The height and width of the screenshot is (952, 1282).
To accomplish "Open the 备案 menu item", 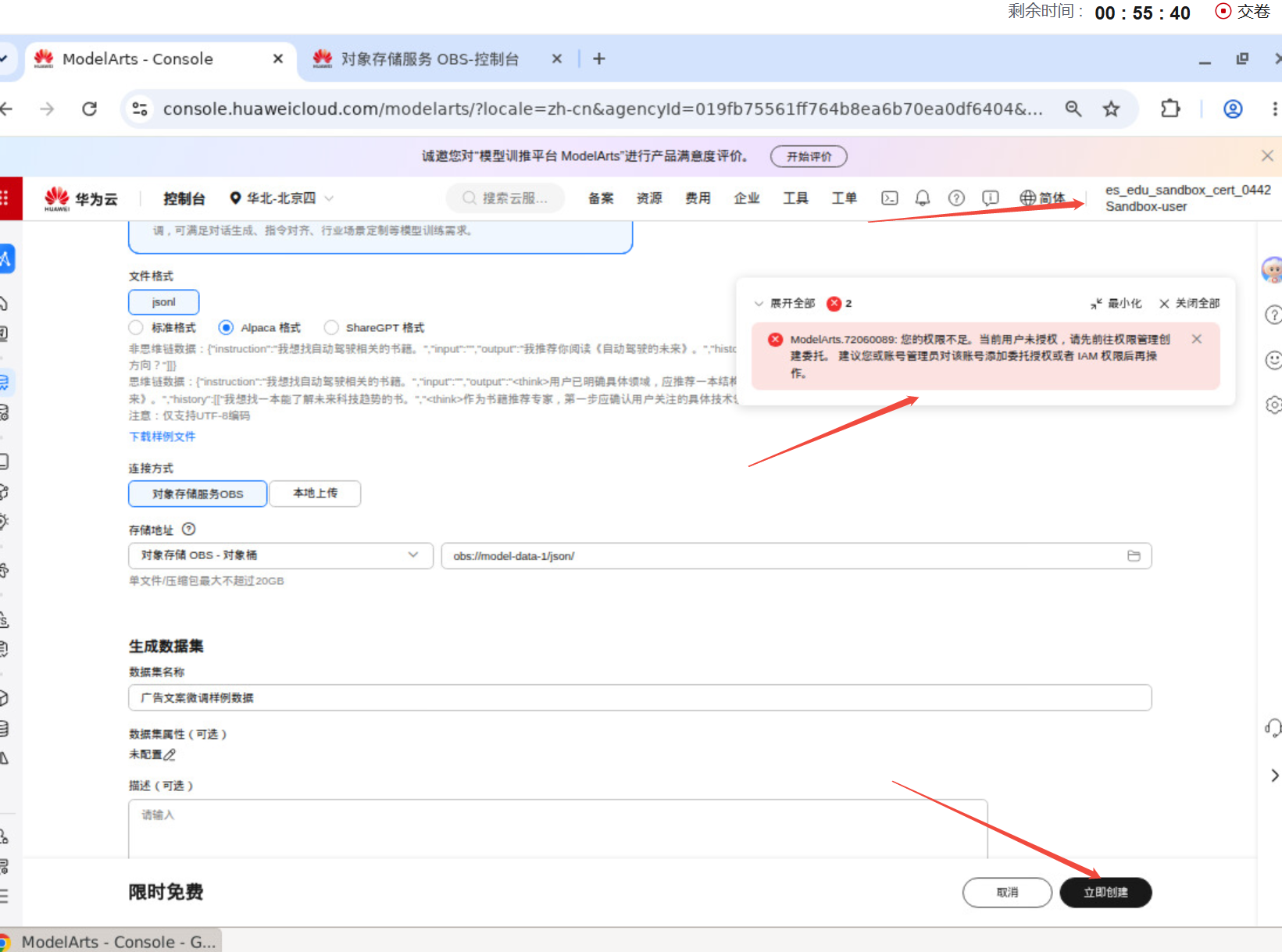I will pyautogui.click(x=601, y=198).
